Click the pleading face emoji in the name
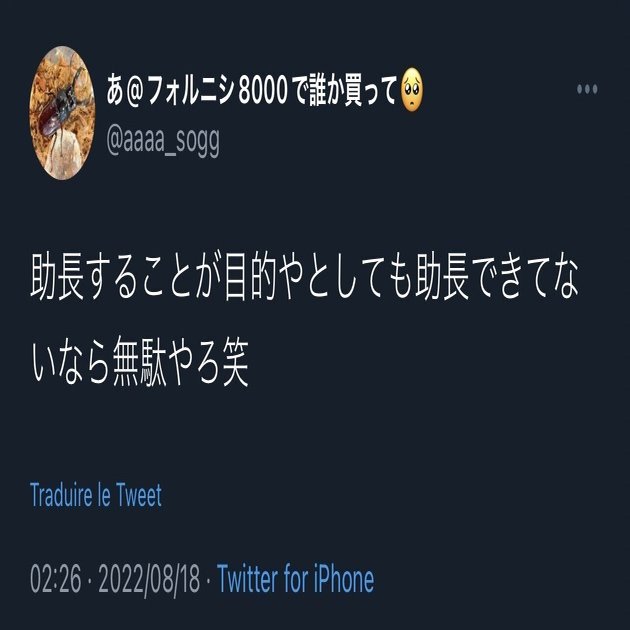Viewport: 630px width, 630px height. pos(412,90)
